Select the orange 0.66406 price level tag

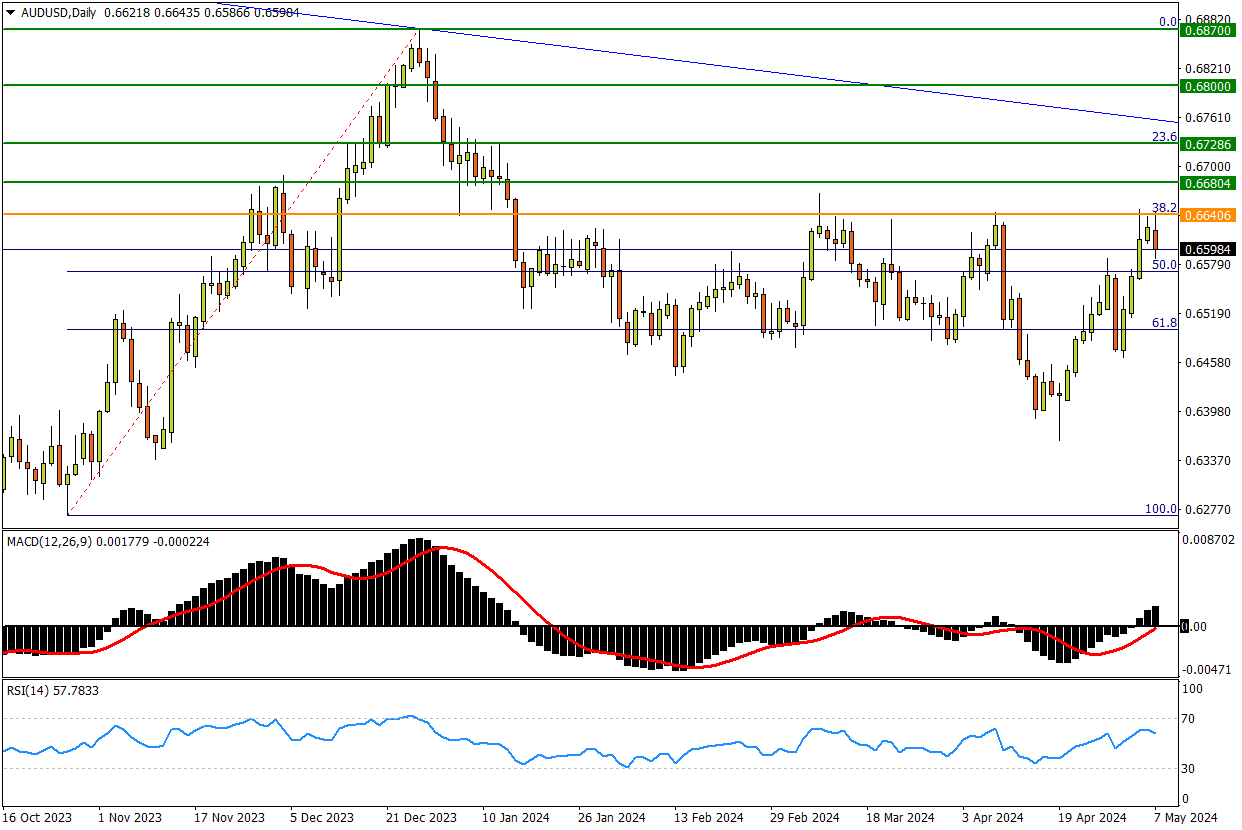coord(1208,215)
